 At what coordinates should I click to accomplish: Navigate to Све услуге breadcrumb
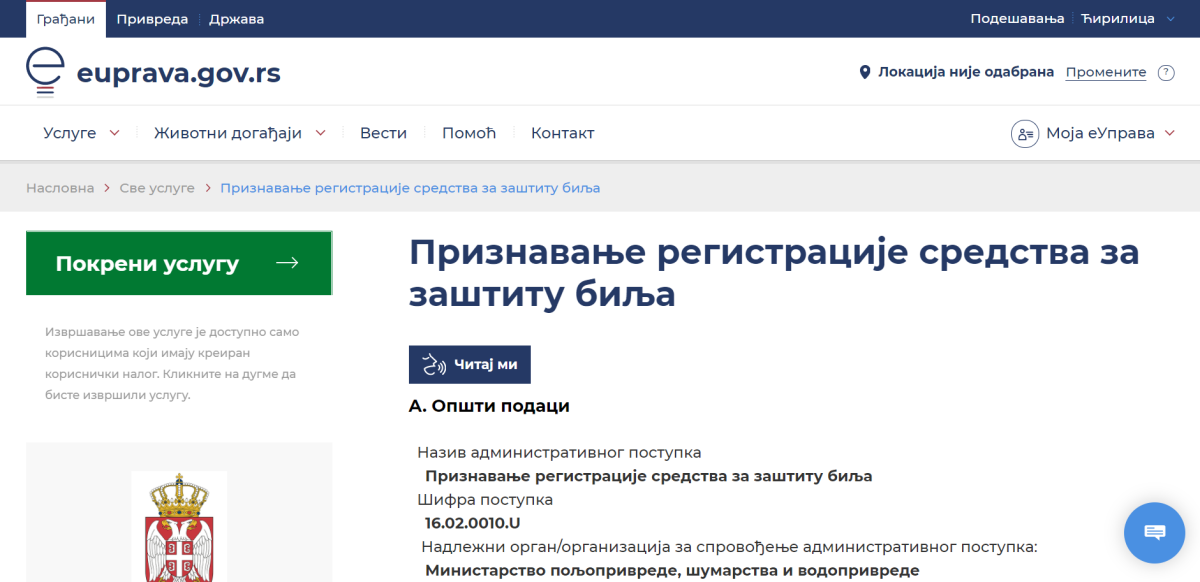(x=157, y=188)
